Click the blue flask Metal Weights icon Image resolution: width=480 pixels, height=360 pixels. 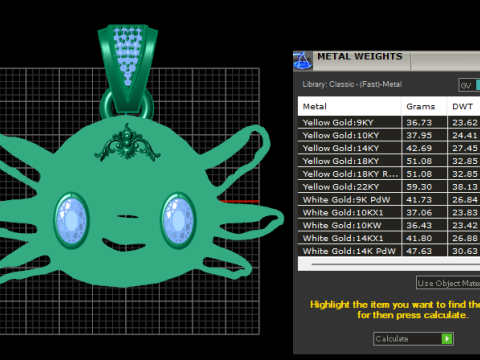[303, 61]
